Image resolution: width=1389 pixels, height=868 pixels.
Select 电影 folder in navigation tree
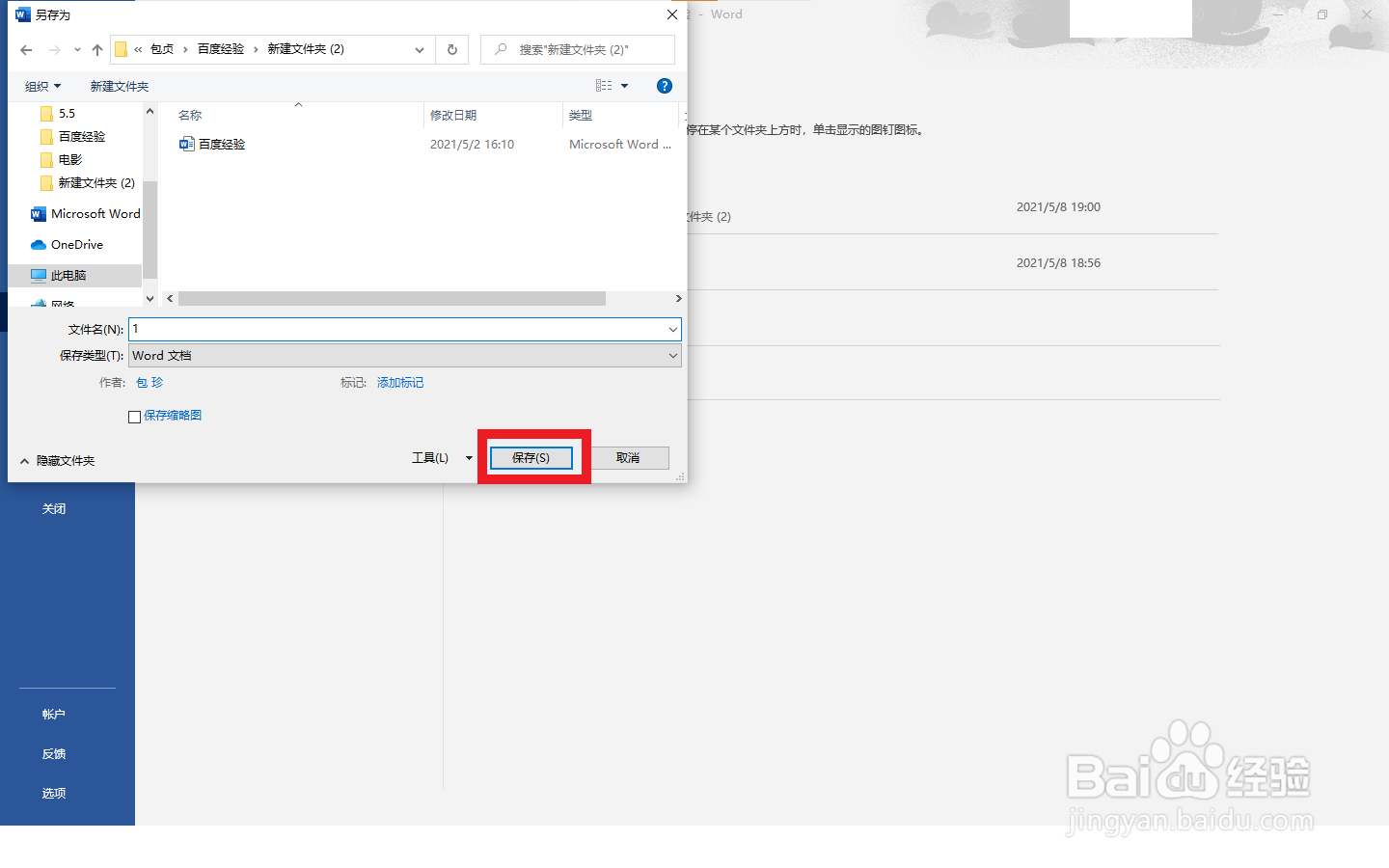pos(62,160)
